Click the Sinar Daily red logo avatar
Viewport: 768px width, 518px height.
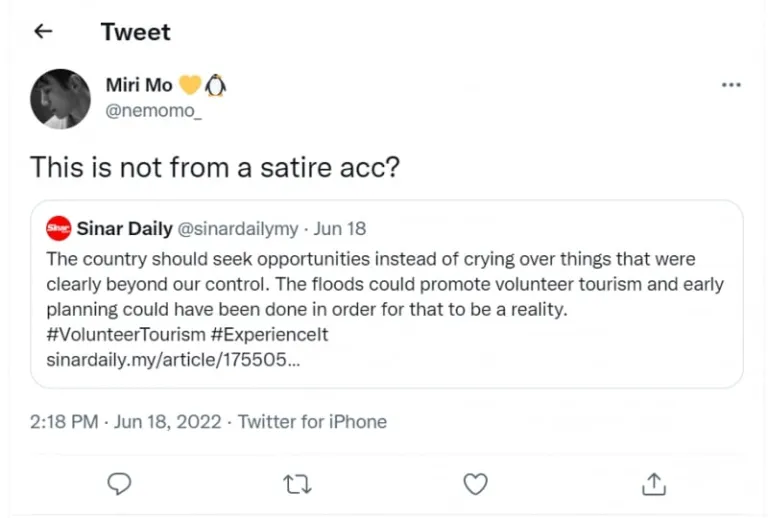(x=59, y=228)
